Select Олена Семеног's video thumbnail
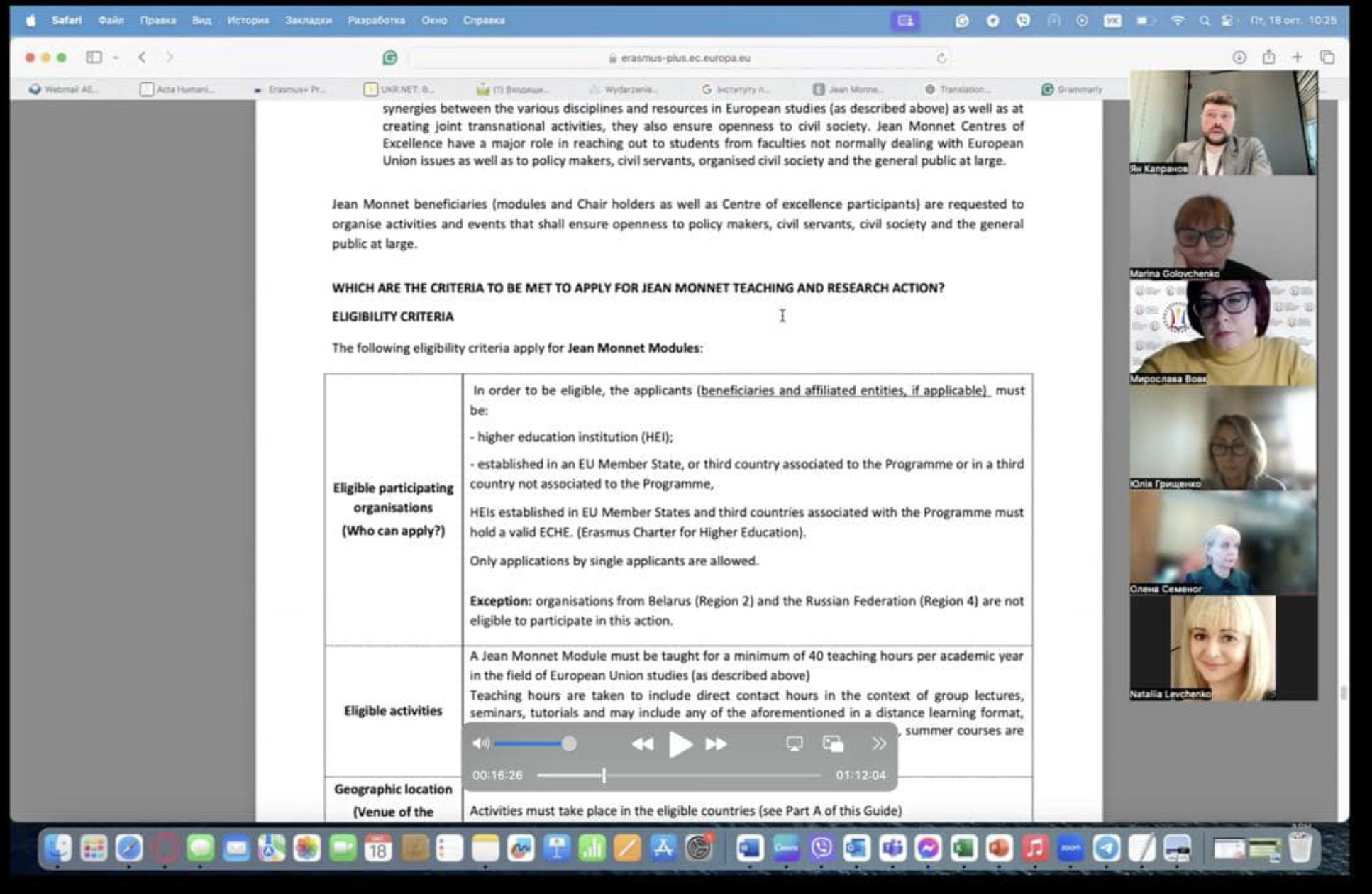 click(1223, 543)
